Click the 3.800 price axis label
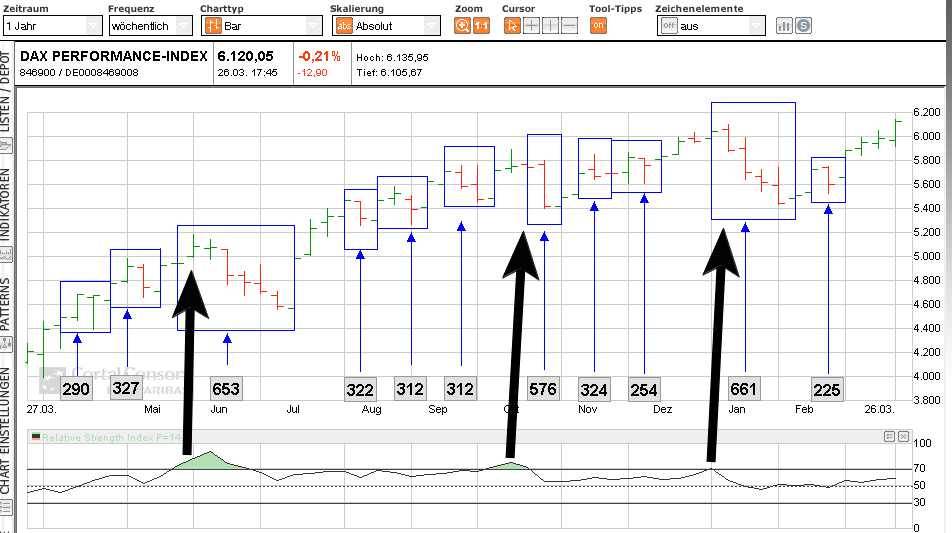The height and width of the screenshot is (533, 952). (927, 400)
